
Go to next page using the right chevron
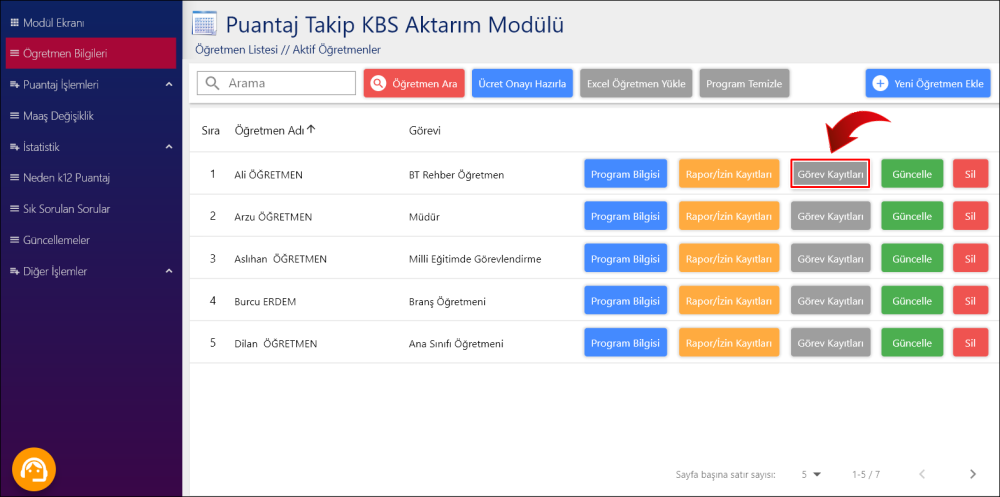pos(972,474)
